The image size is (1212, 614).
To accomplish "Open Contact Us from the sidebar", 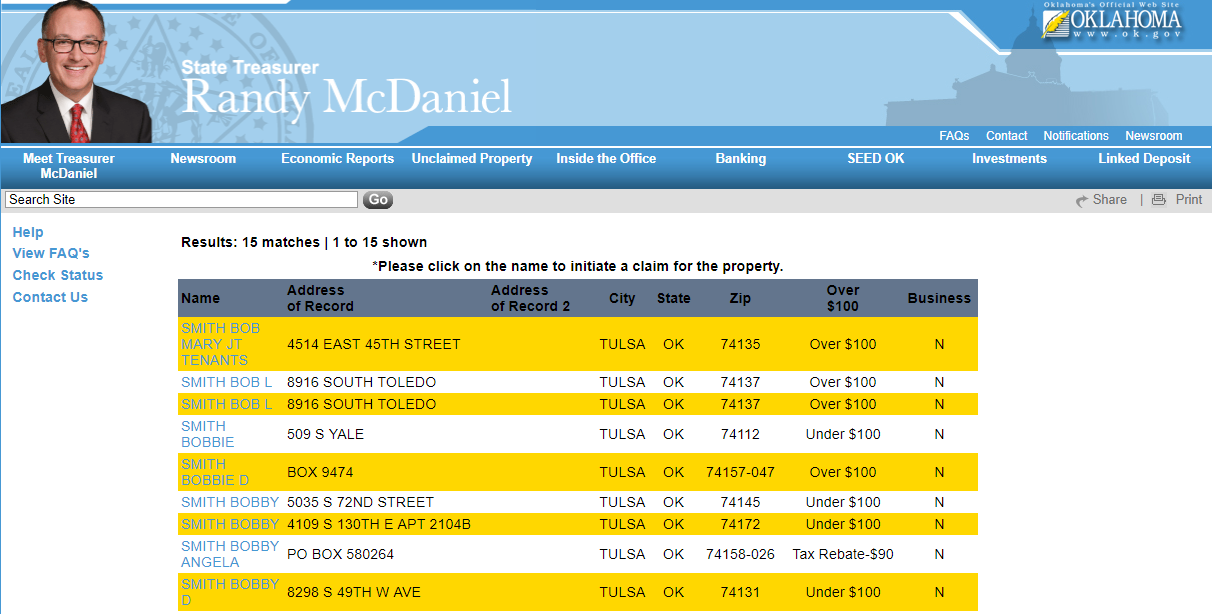I will [x=50, y=297].
